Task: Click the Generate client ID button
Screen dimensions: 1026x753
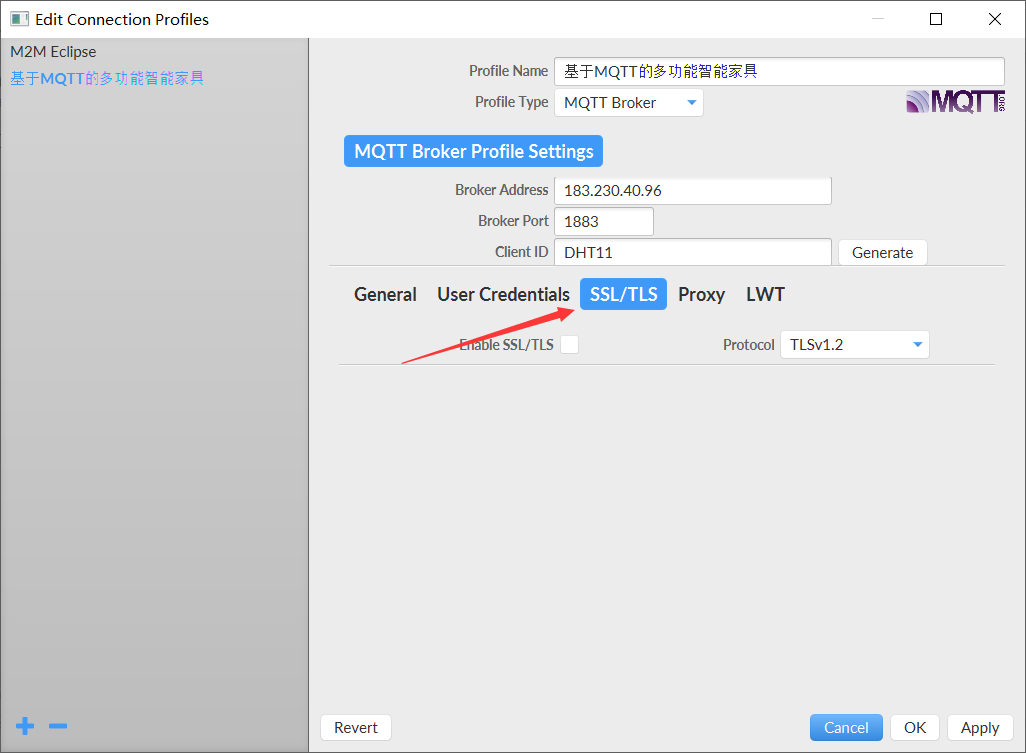Action: pos(883,253)
